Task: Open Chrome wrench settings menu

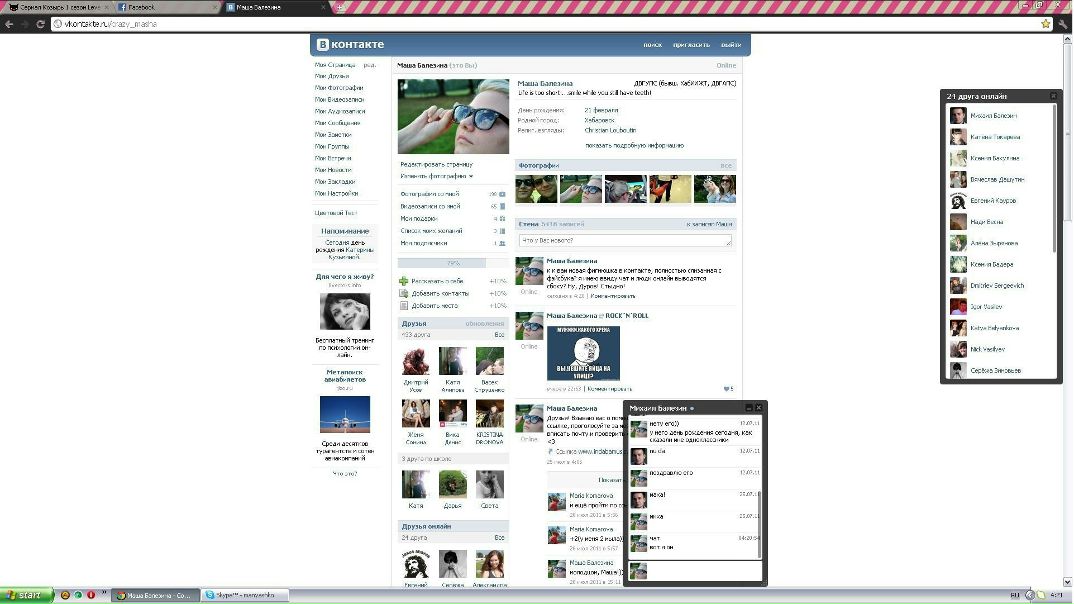Action: tap(1062, 24)
